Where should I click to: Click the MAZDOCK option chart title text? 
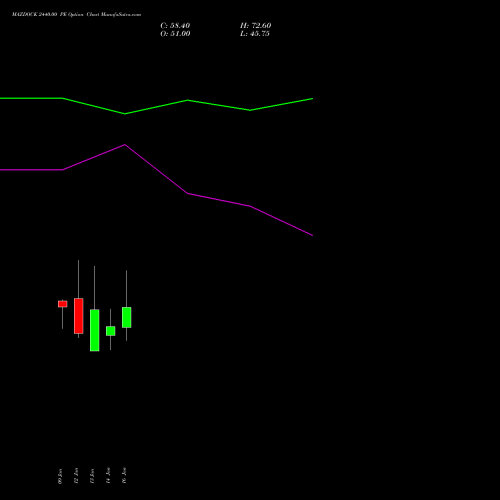coord(76,15)
